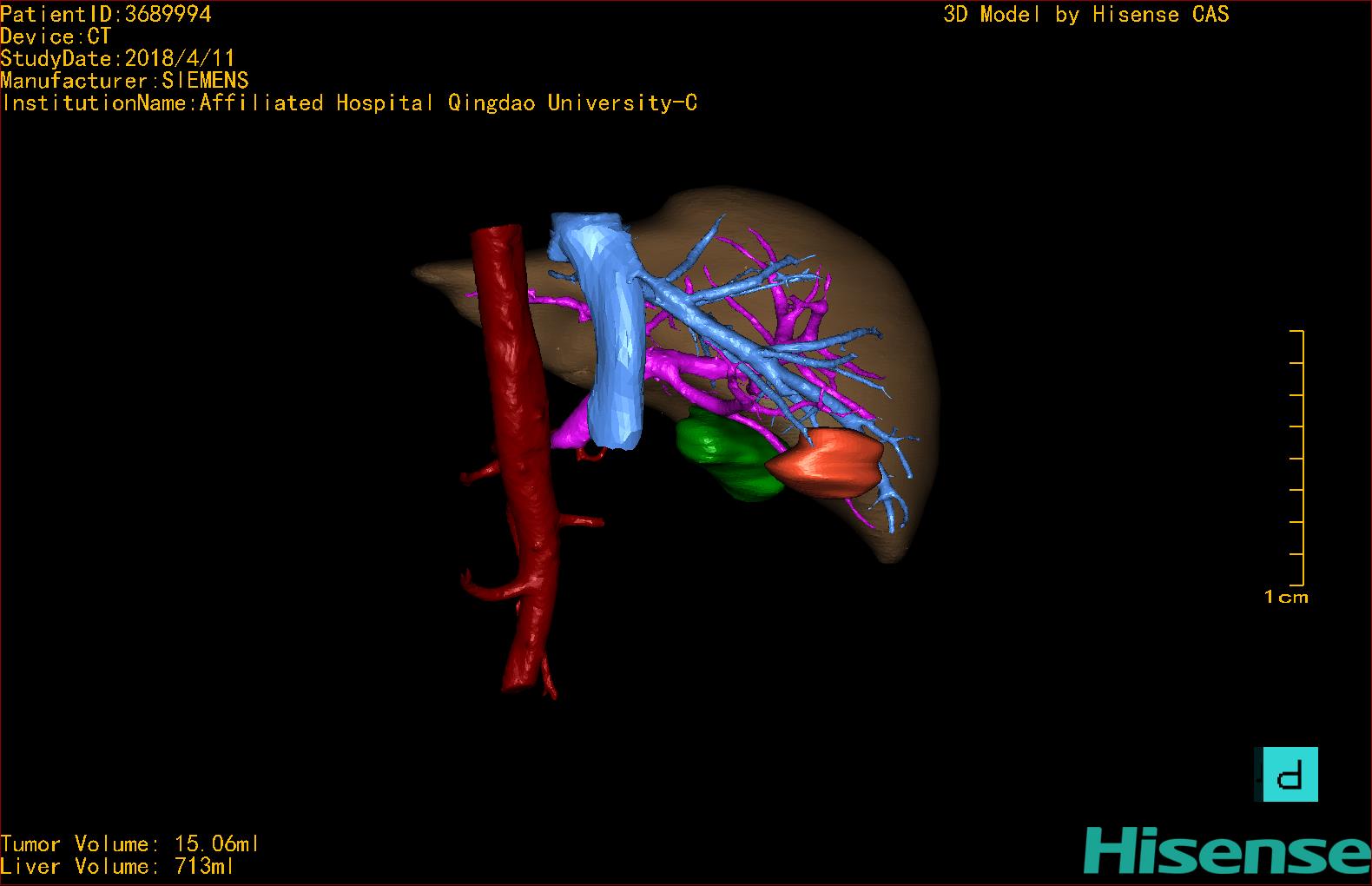
Task: Click the "Device:CT" label
Action: click(56, 36)
